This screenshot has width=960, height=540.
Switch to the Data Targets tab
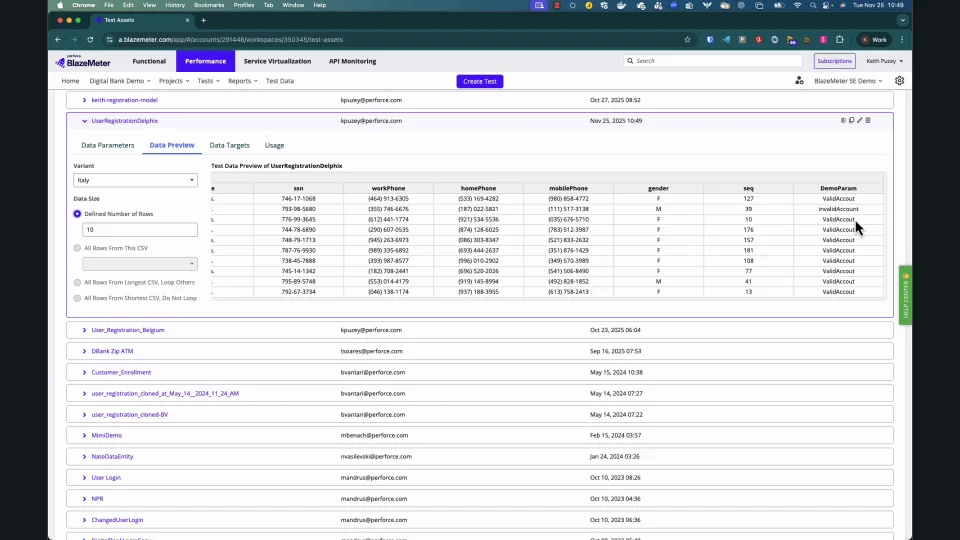point(229,145)
